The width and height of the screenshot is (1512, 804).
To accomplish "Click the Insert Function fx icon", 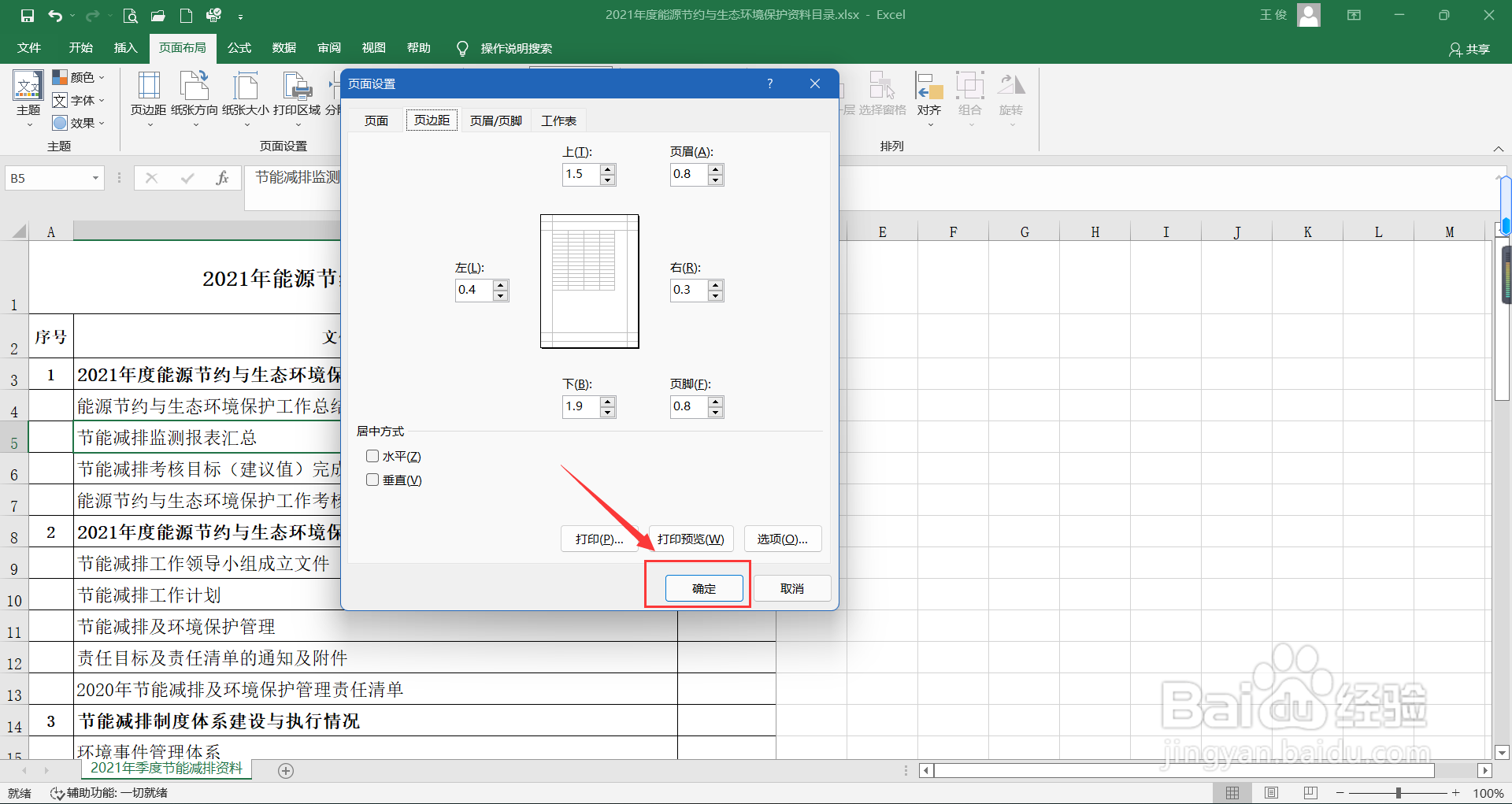I will [x=222, y=179].
